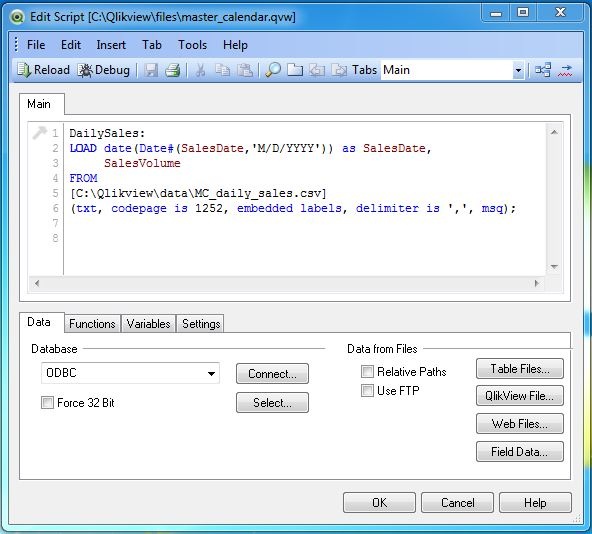Image resolution: width=592 pixels, height=534 pixels.
Task: Promote tab with left-arrow tab icon
Action: coord(317,70)
